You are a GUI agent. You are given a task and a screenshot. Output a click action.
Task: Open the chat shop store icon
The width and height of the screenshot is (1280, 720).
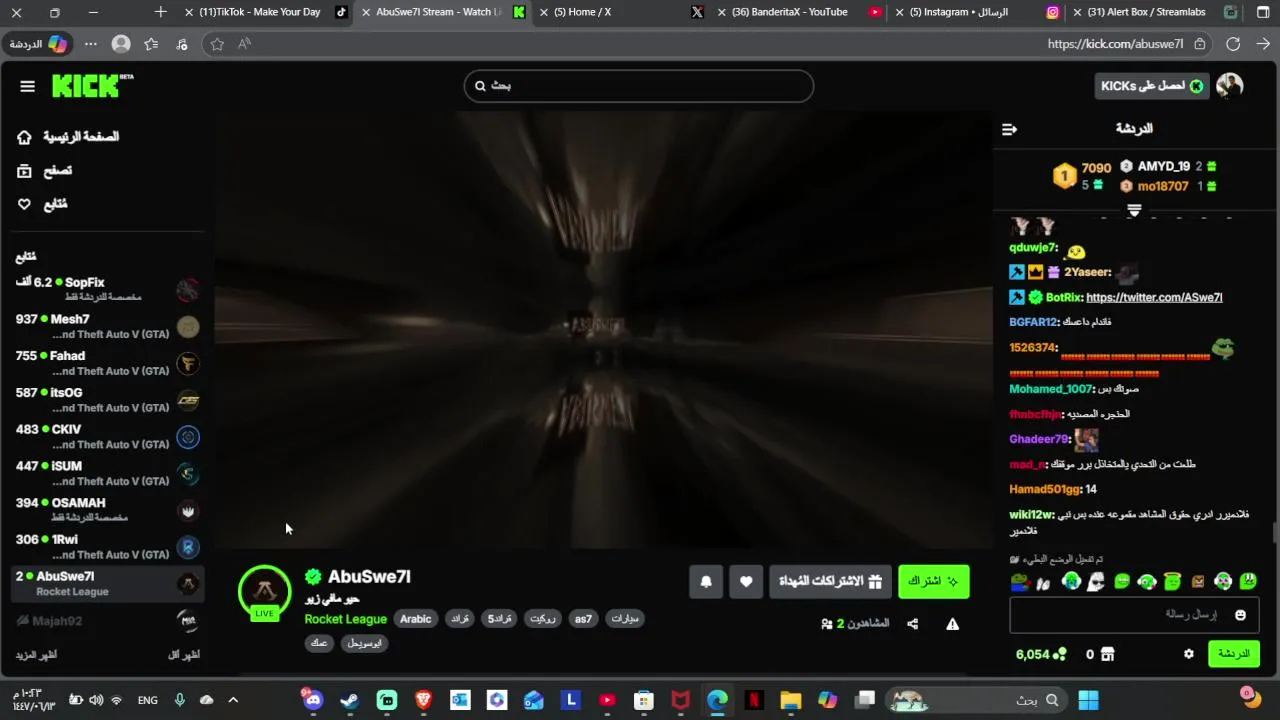point(1107,654)
